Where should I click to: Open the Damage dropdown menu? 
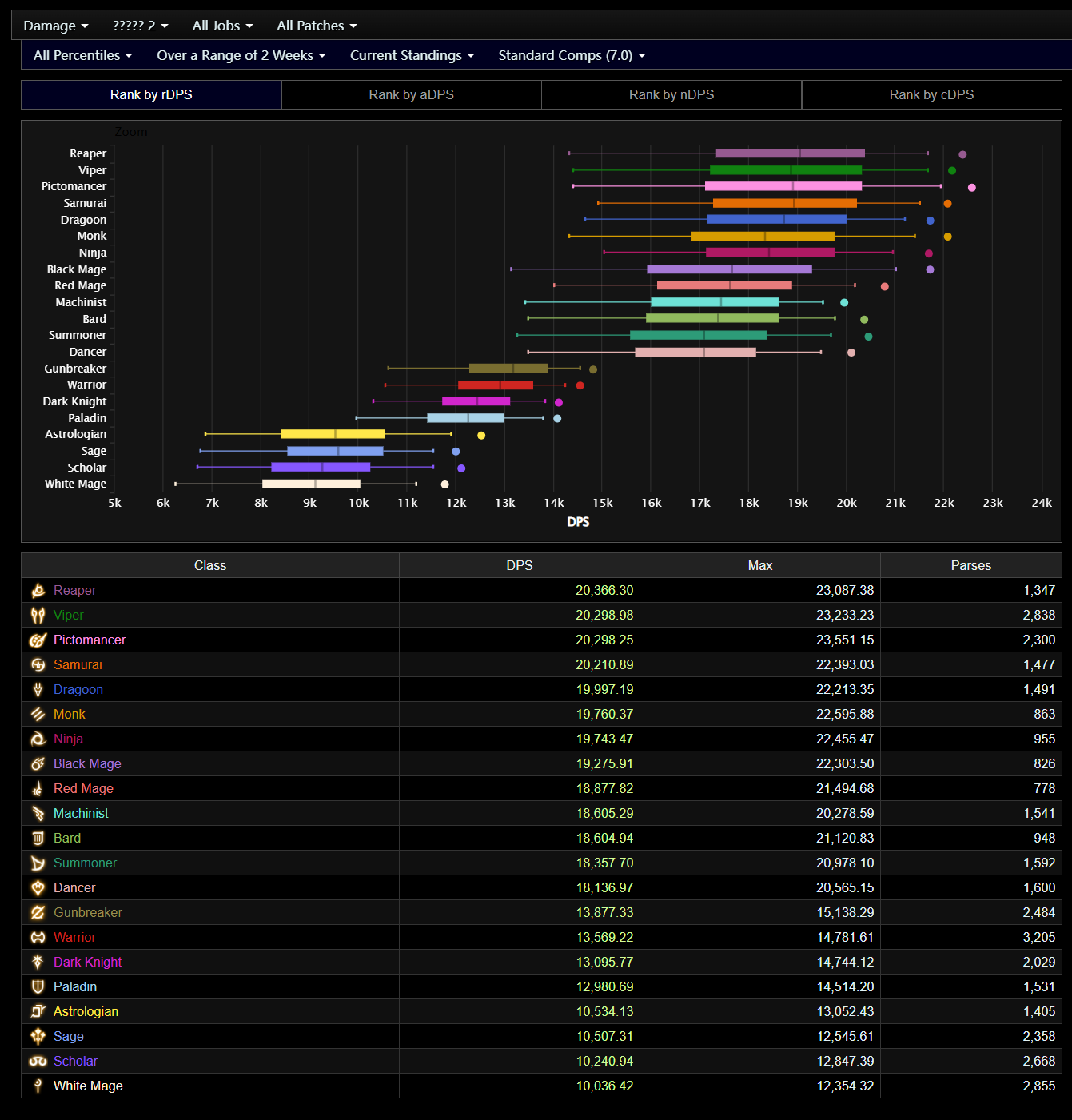click(x=55, y=26)
